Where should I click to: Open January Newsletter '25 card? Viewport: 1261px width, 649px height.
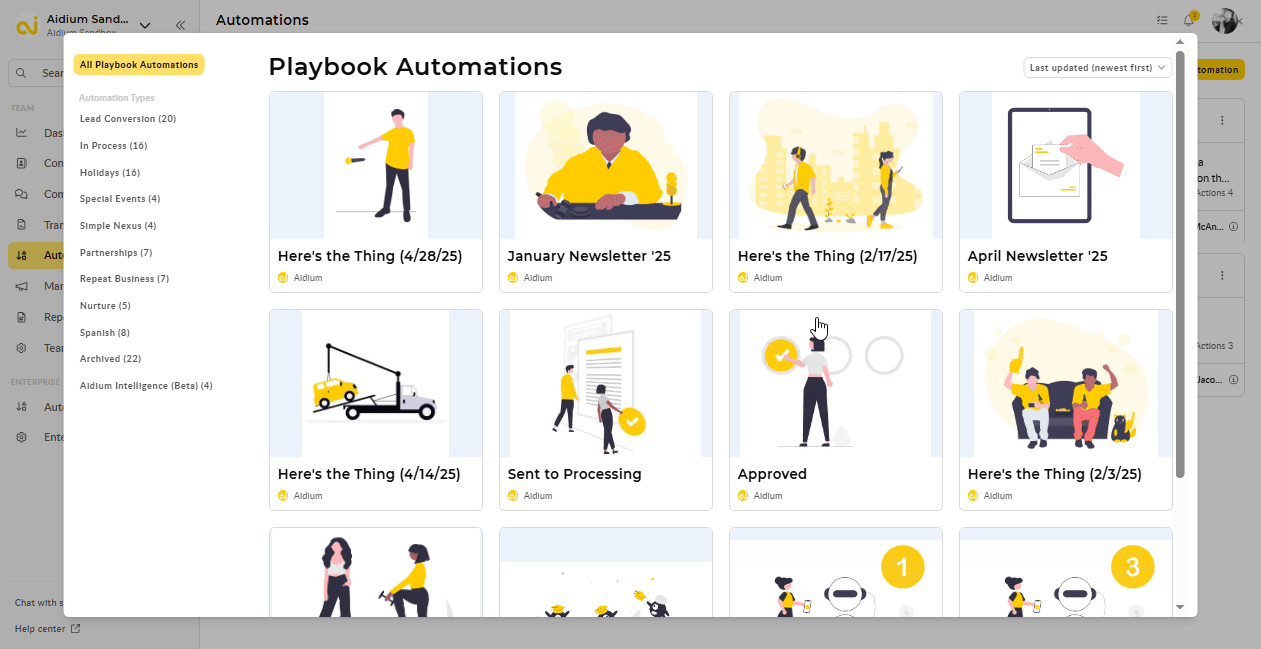pyautogui.click(x=606, y=192)
